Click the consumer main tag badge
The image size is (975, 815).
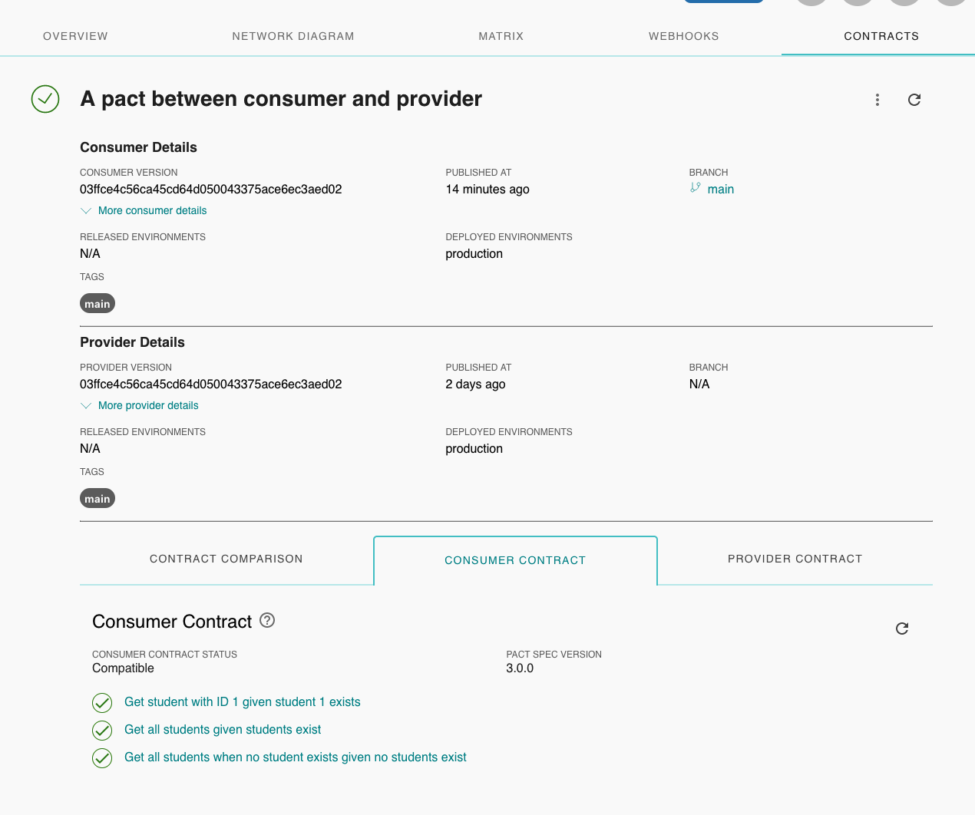[97, 304]
